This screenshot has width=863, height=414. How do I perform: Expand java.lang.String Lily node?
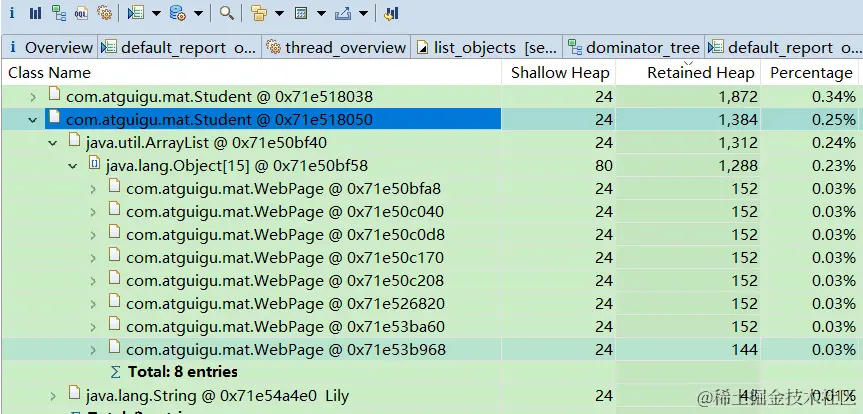tap(53, 396)
